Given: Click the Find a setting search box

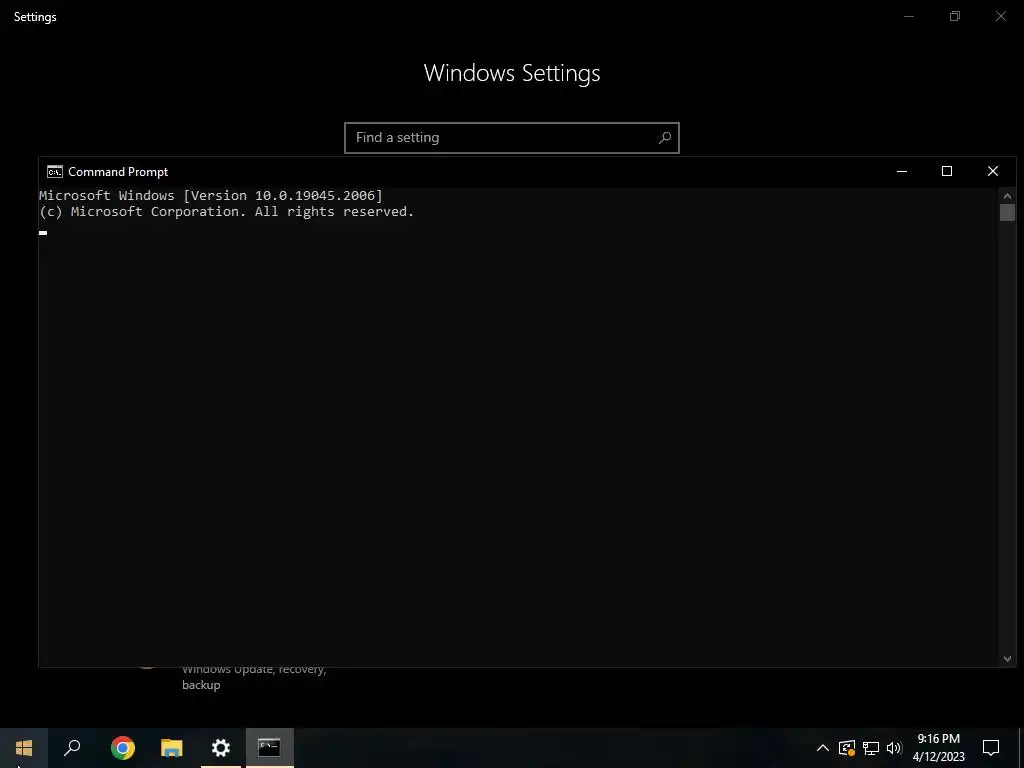Looking at the screenshot, I should (512, 138).
